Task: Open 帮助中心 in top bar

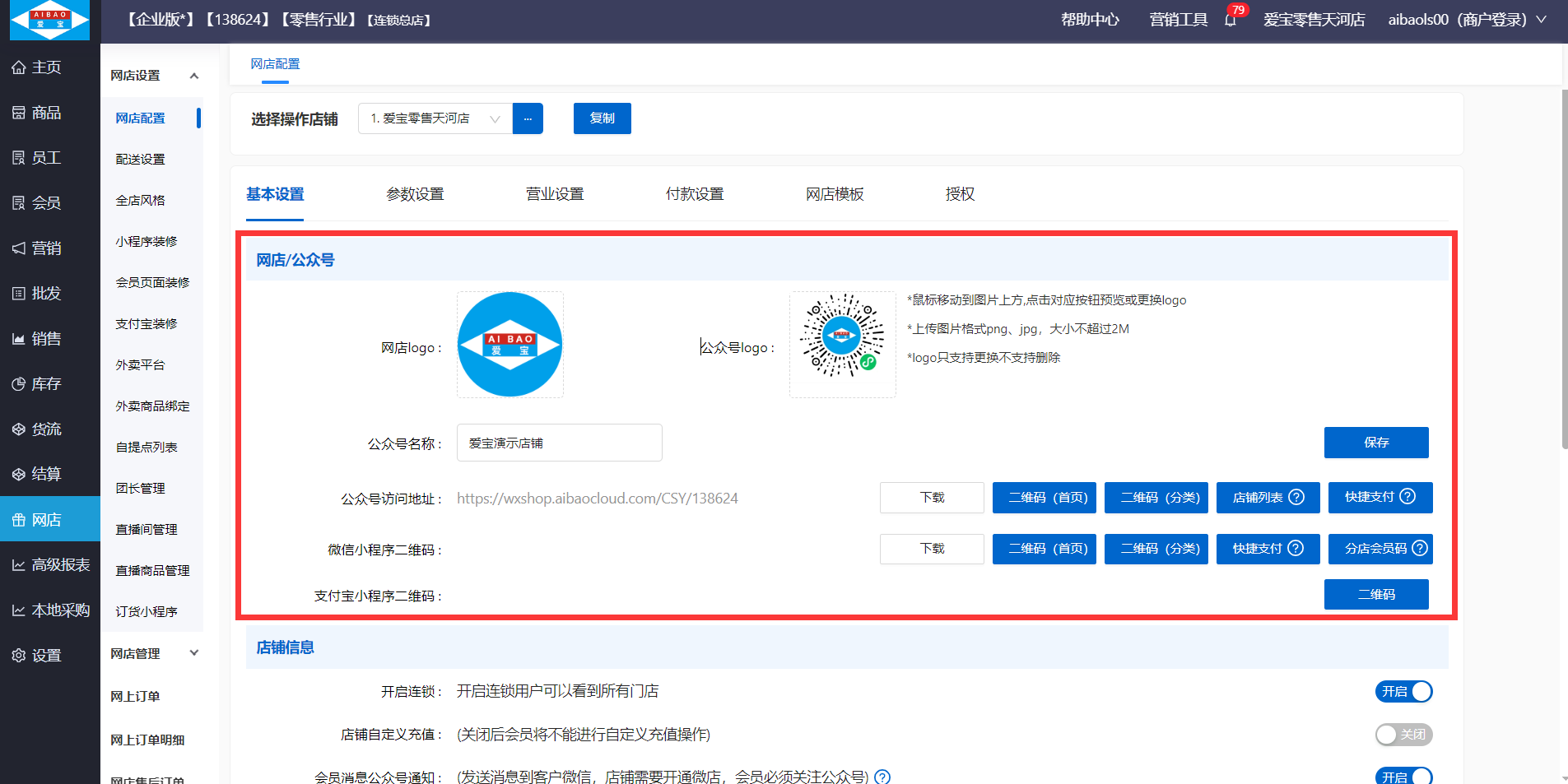Action: [1090, 20]
